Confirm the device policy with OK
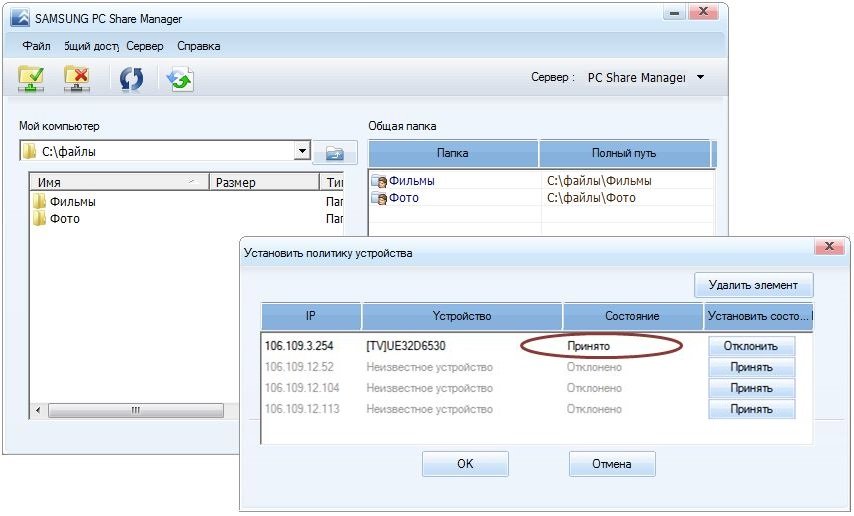 [x=465, y=464]
